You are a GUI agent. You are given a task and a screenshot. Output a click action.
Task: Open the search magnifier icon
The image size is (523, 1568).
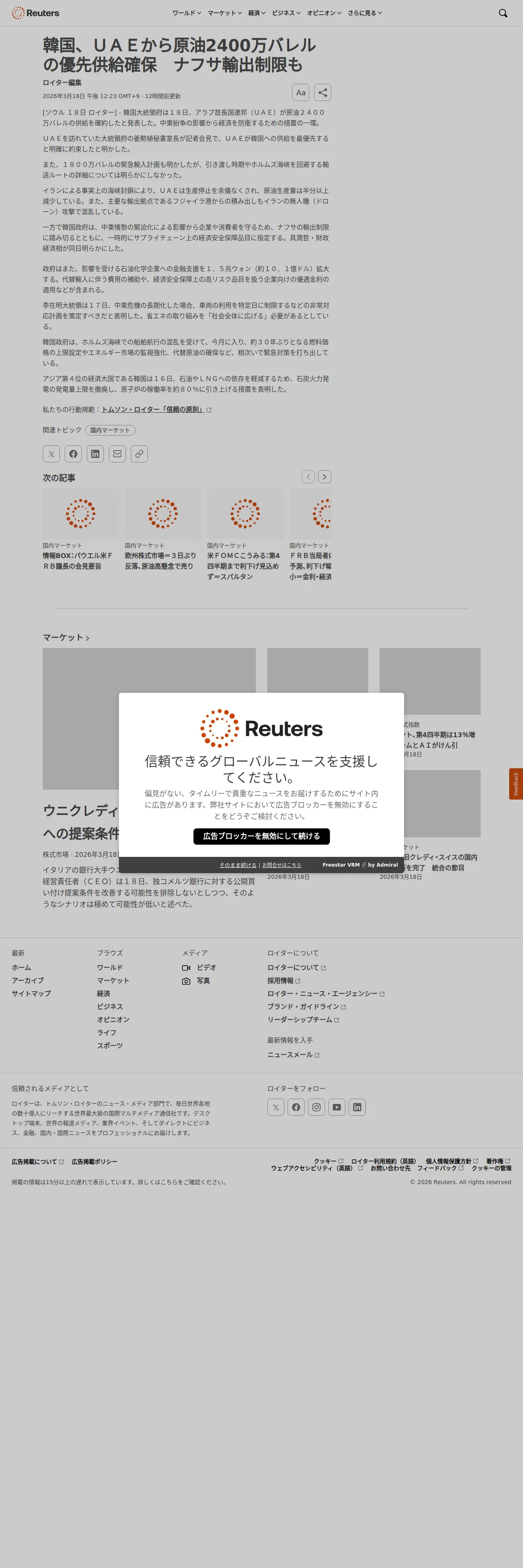pyautogui.click(x=503, y=13)
